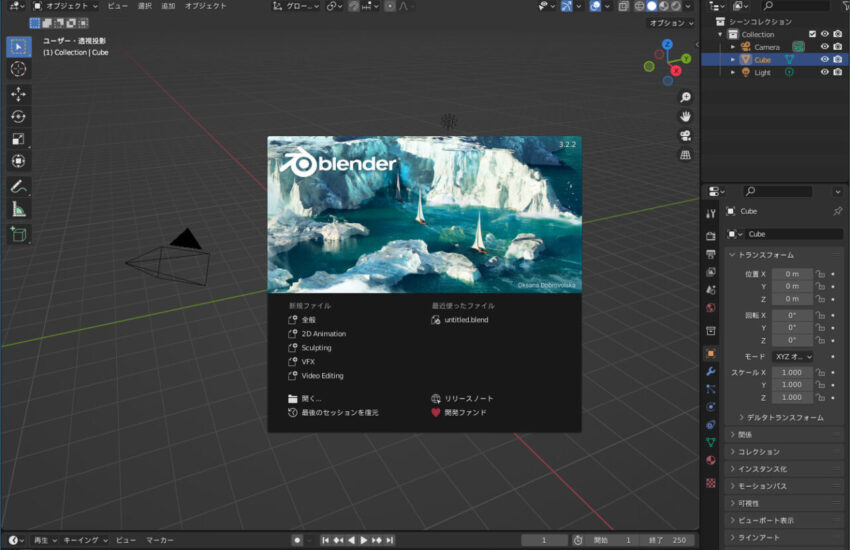Hide Cube in viewport via eye icon
The width and height of the screenshot is (850, 550).
tap(825, 60)
